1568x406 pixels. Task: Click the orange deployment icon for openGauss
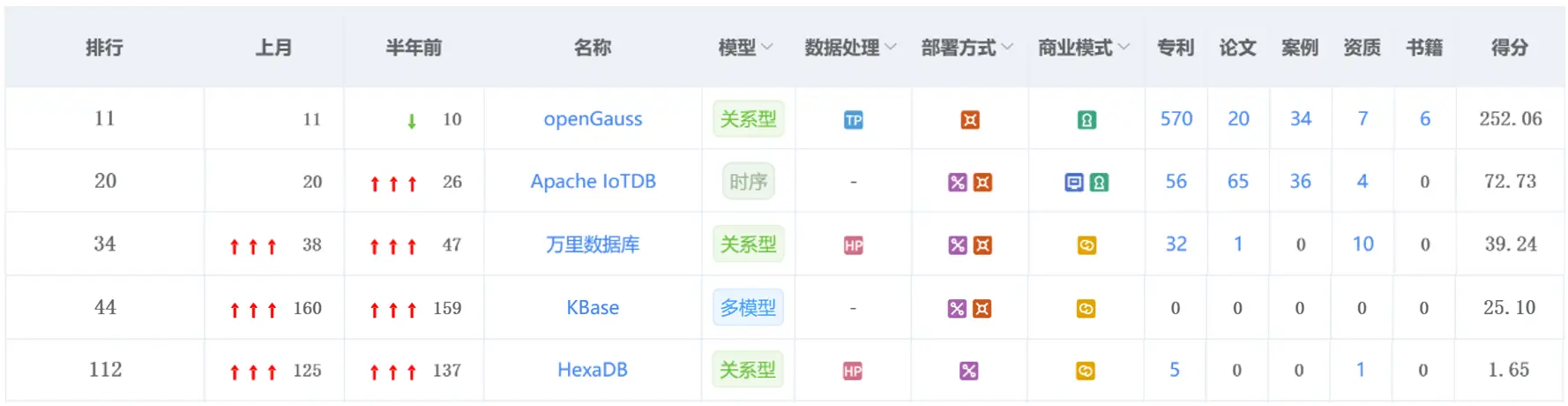(970, 120)
